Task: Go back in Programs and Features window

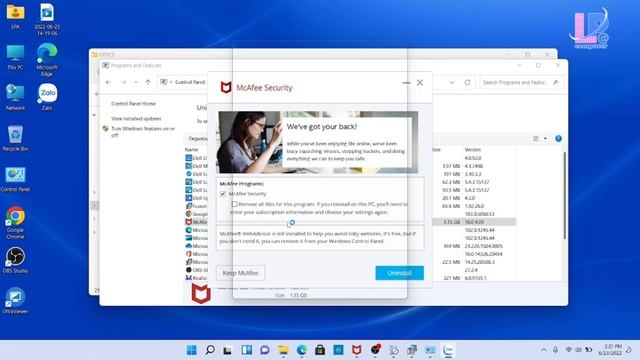Action: point(108,82)
